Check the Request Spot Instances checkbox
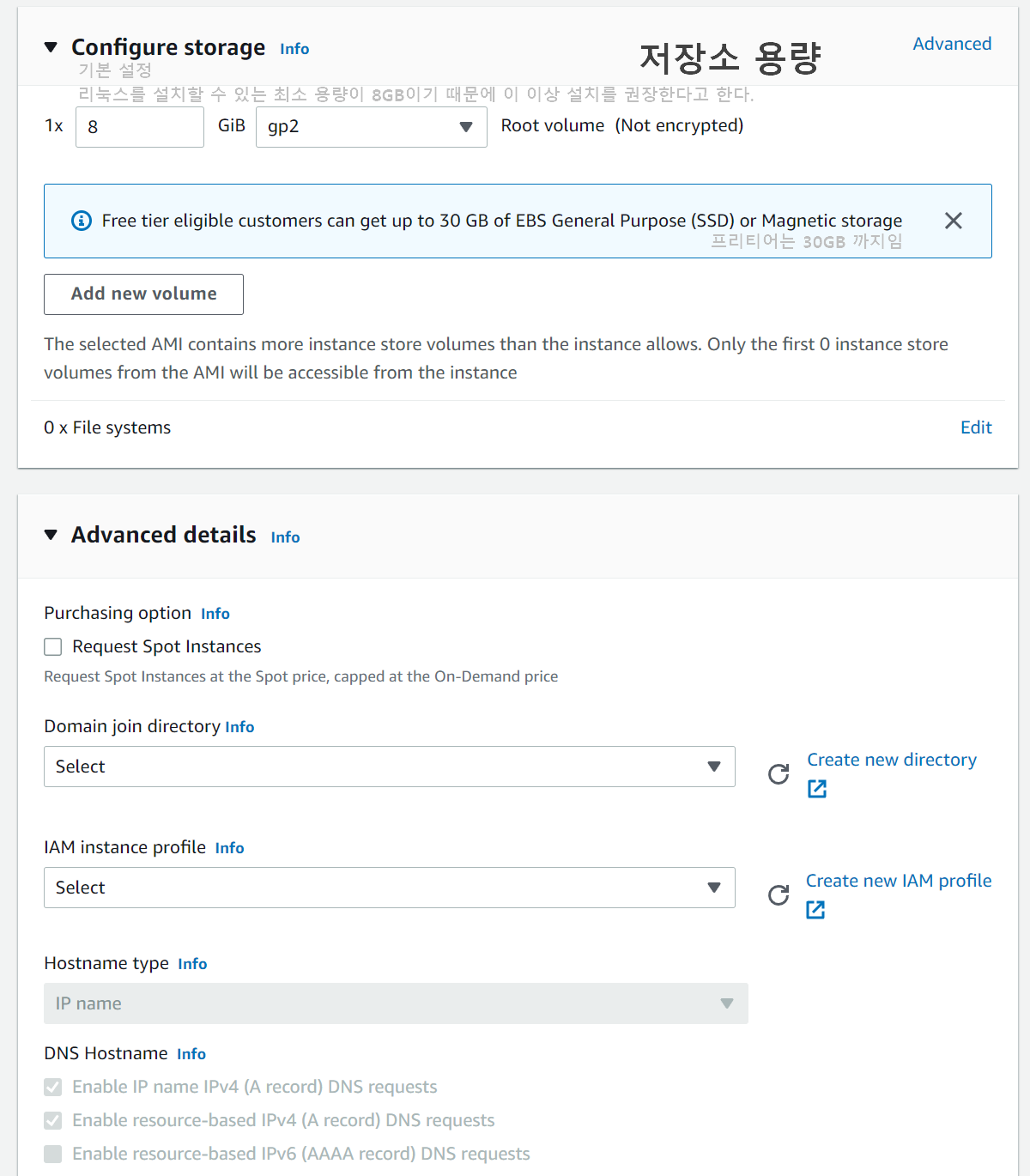 [53, 646]
